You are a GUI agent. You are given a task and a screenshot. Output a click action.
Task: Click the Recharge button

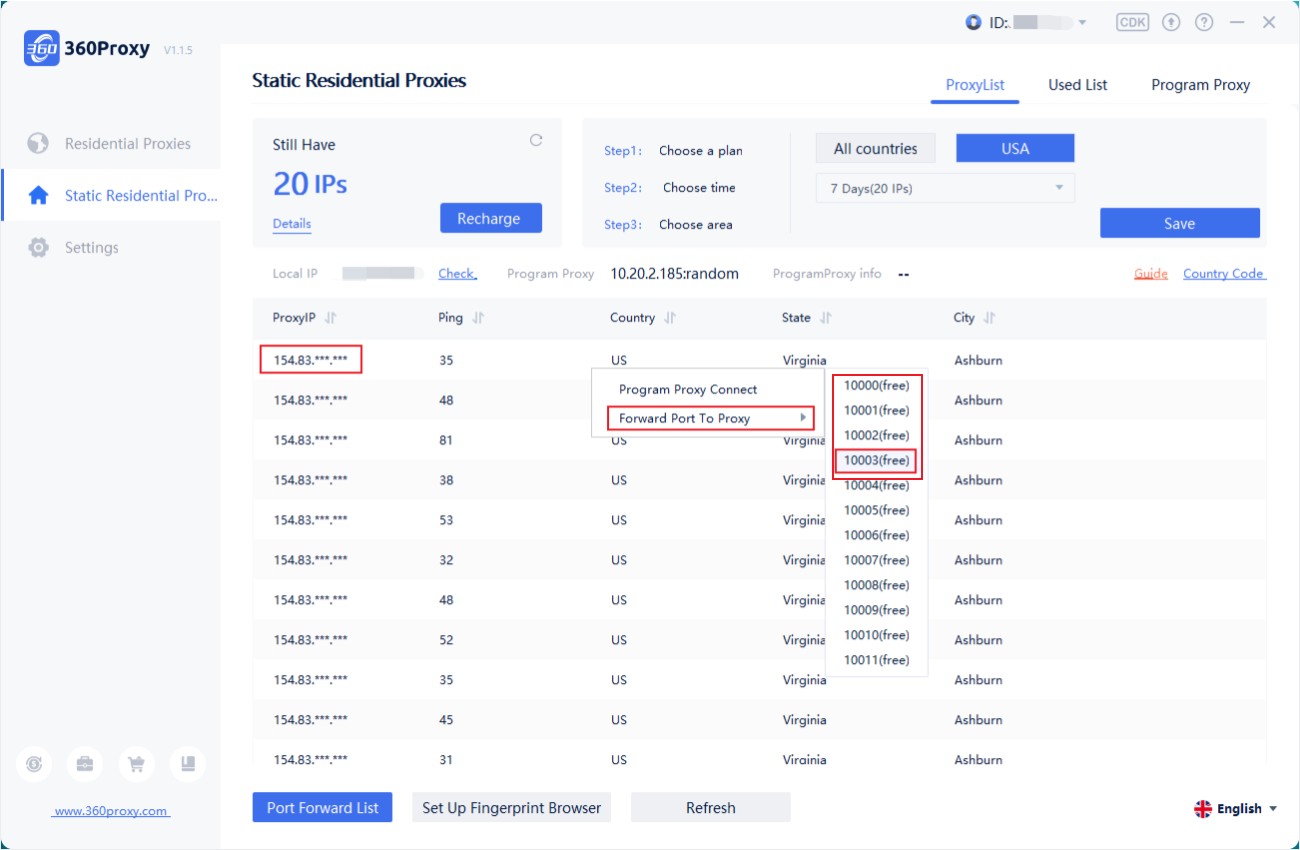coord(491,218)
